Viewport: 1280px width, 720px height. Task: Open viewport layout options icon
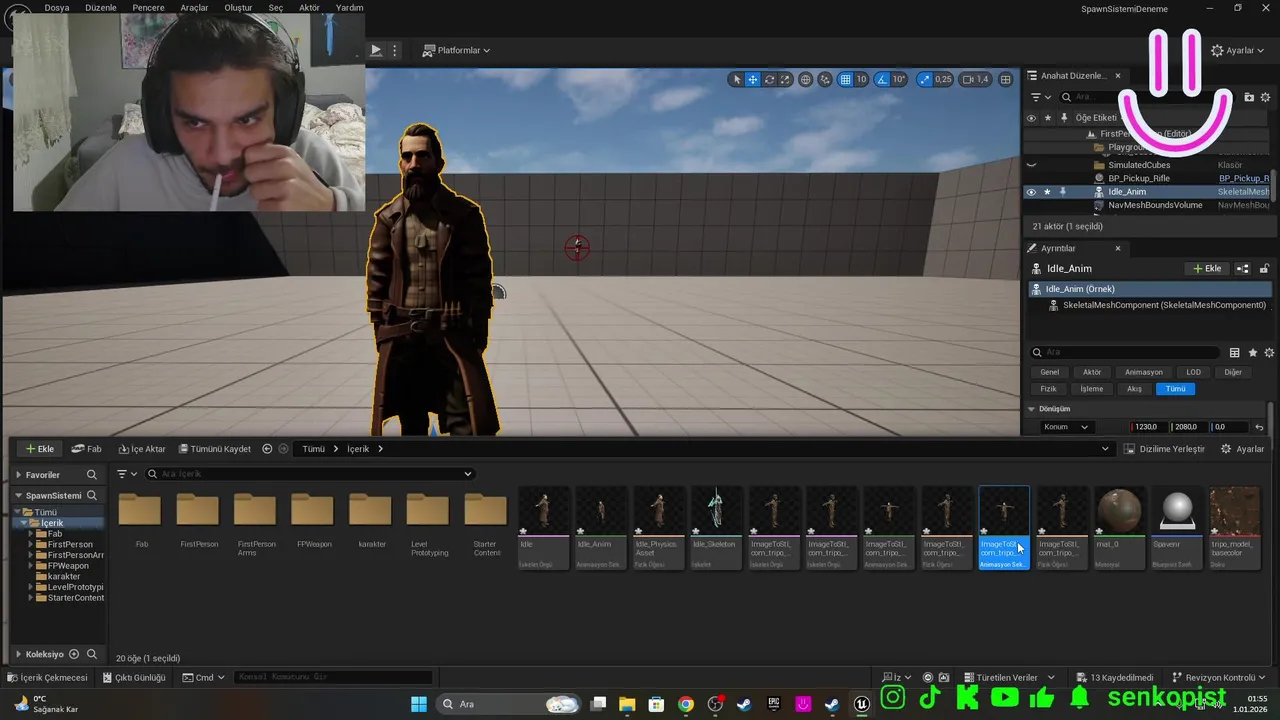coord(1005,79)
